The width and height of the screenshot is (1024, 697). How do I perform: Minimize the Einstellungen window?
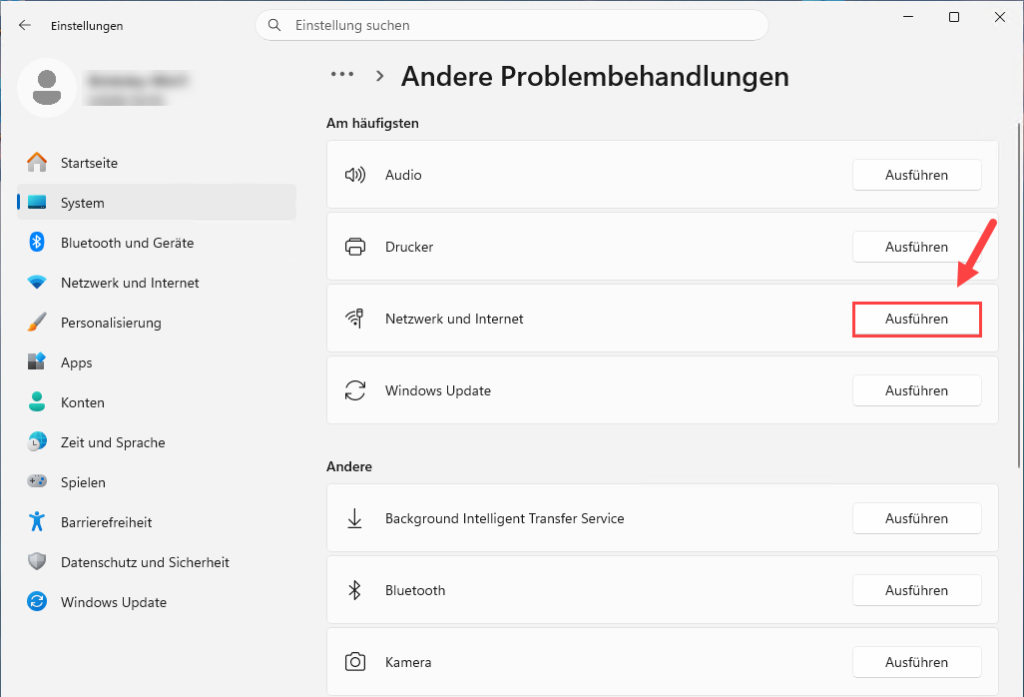[908, 17]
